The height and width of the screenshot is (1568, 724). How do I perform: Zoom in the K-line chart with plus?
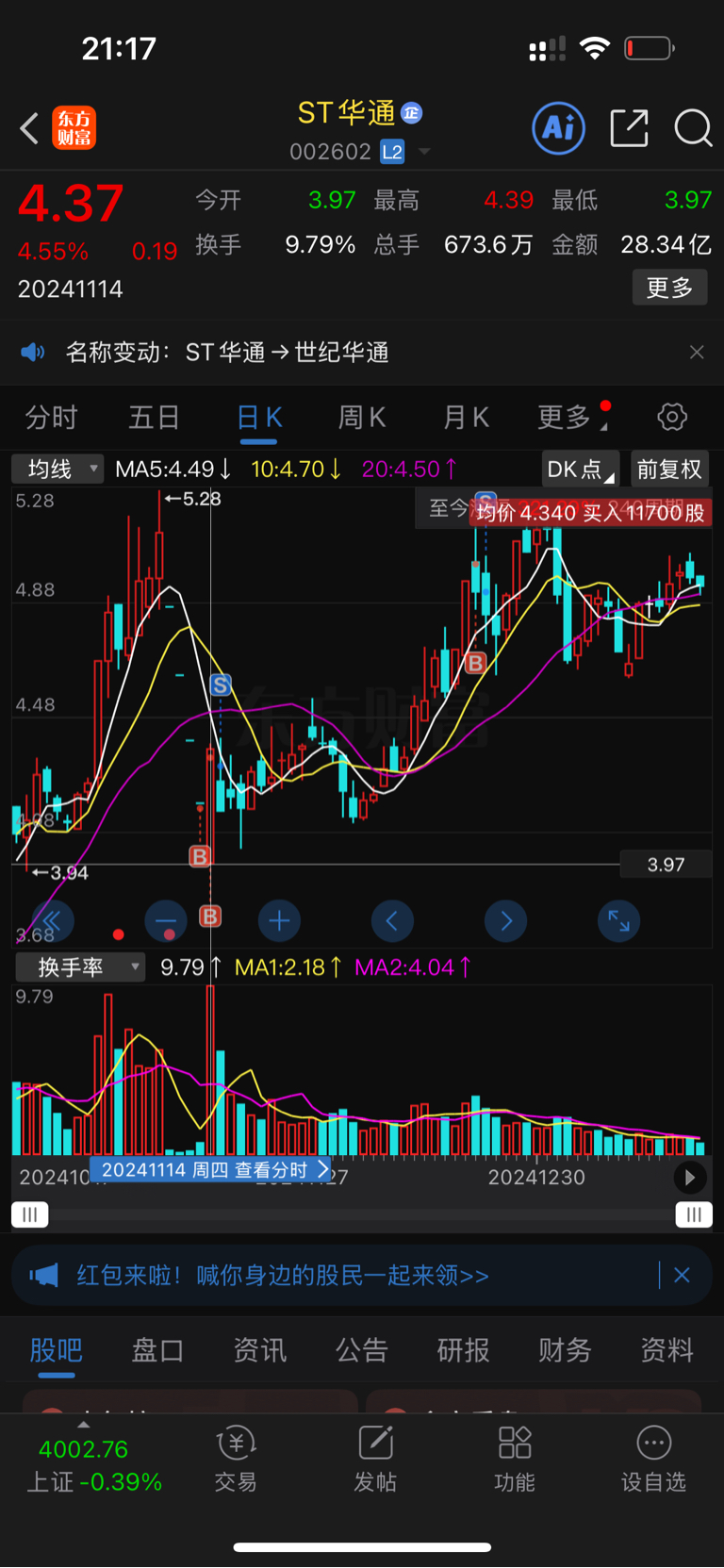click(279, 921)
